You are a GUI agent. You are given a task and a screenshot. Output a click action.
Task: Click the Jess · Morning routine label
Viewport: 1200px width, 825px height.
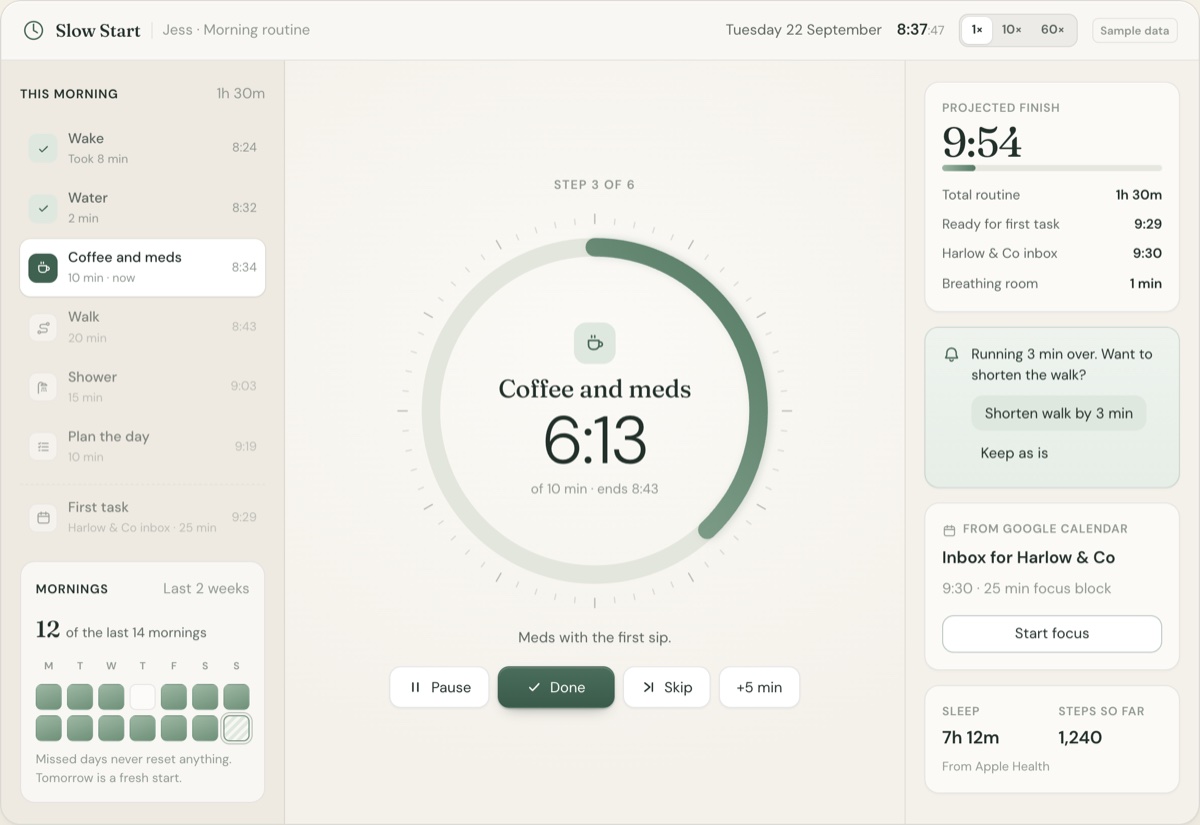(236, 30)
